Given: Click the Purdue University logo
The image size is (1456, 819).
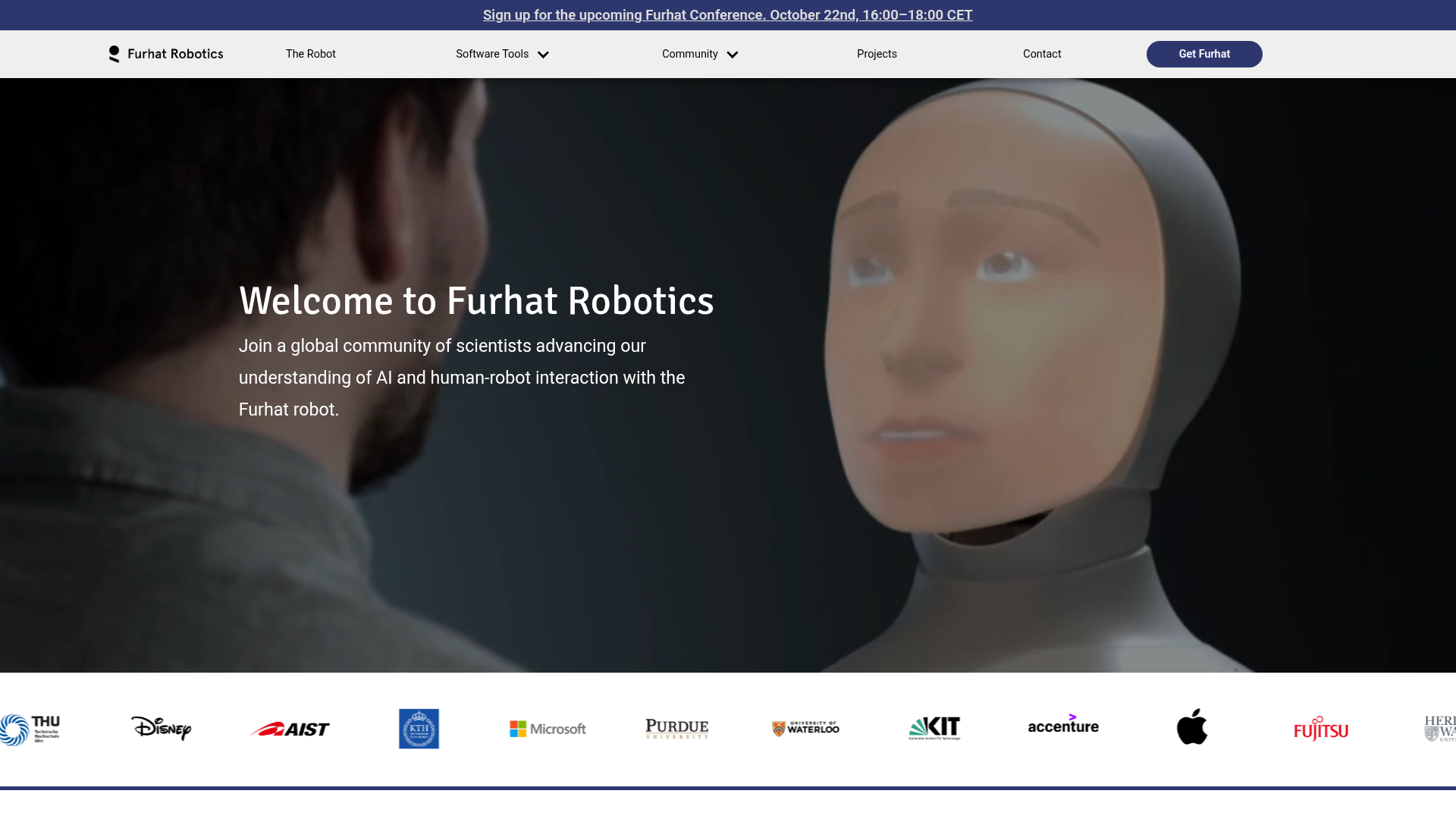Looking at the screenshot, I should coord(676,729).
